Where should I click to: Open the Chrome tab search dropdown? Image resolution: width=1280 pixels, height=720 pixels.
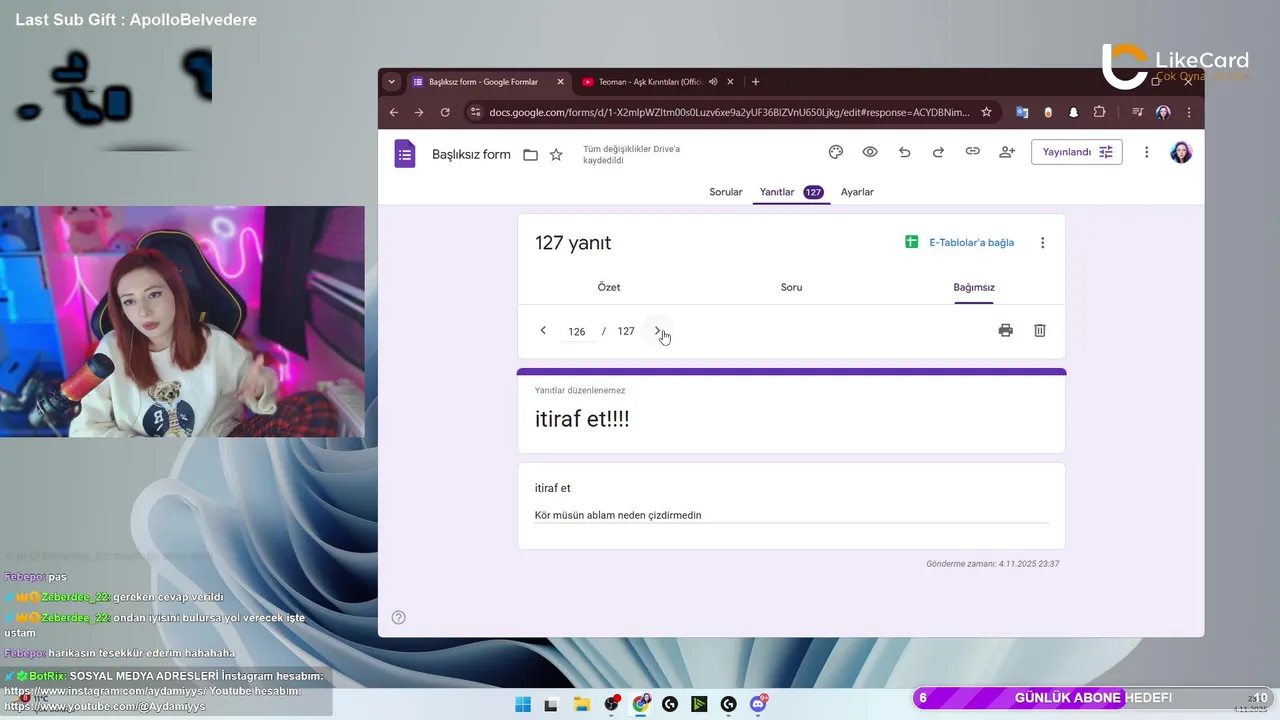[x=391, y=82]
